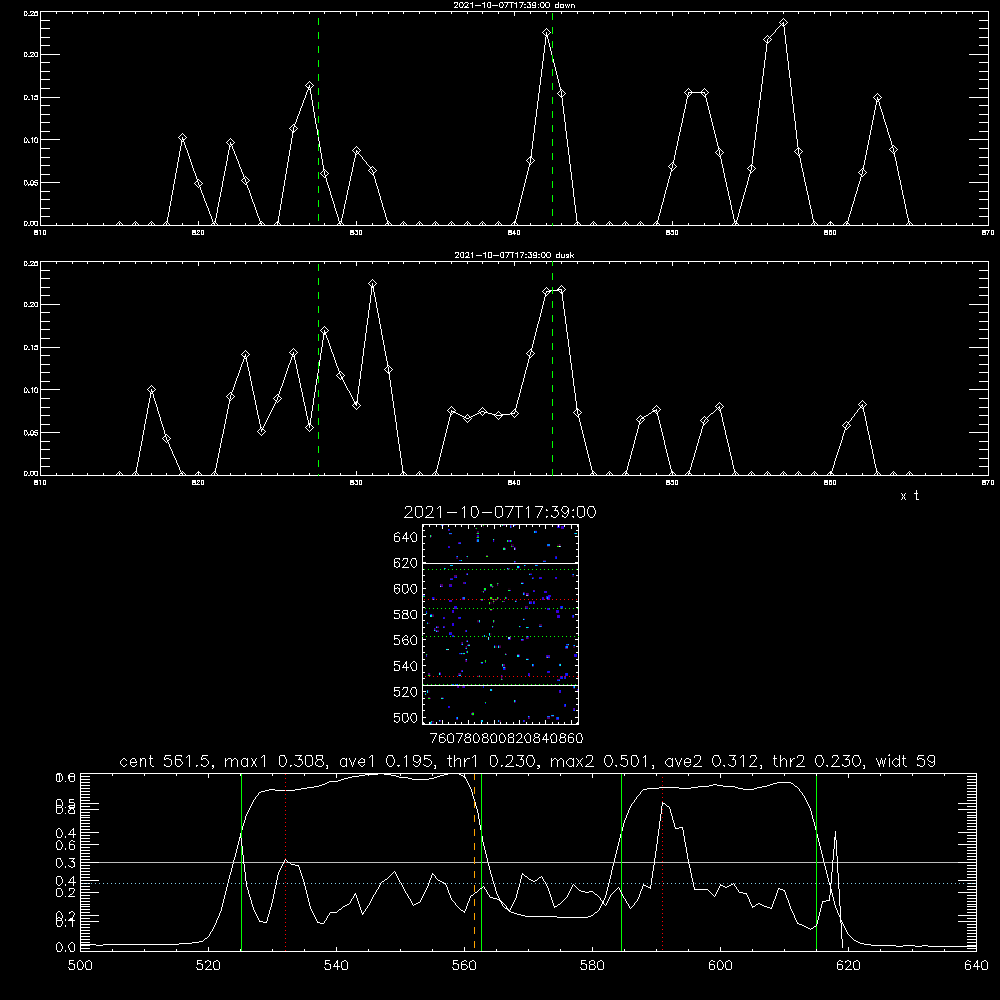The width and height of the screenshot is (1000, 1000).
Task: Click the highest diamond data point in dusk plot
Action: 372,283
